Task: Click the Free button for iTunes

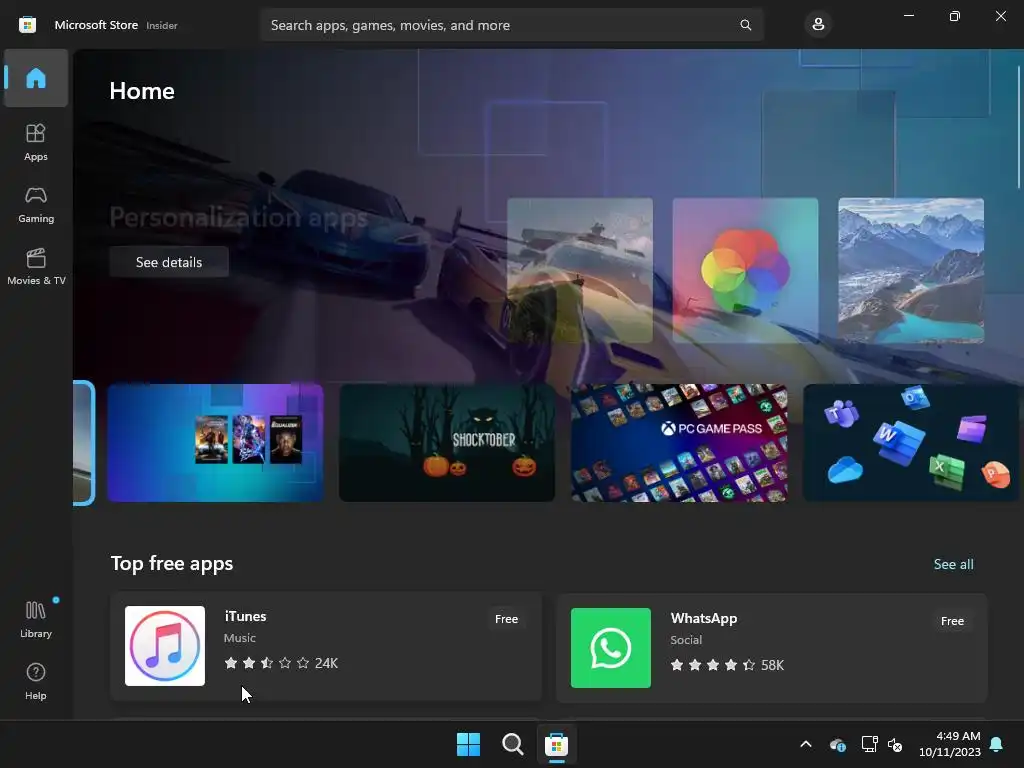Action: coord(506,619)
